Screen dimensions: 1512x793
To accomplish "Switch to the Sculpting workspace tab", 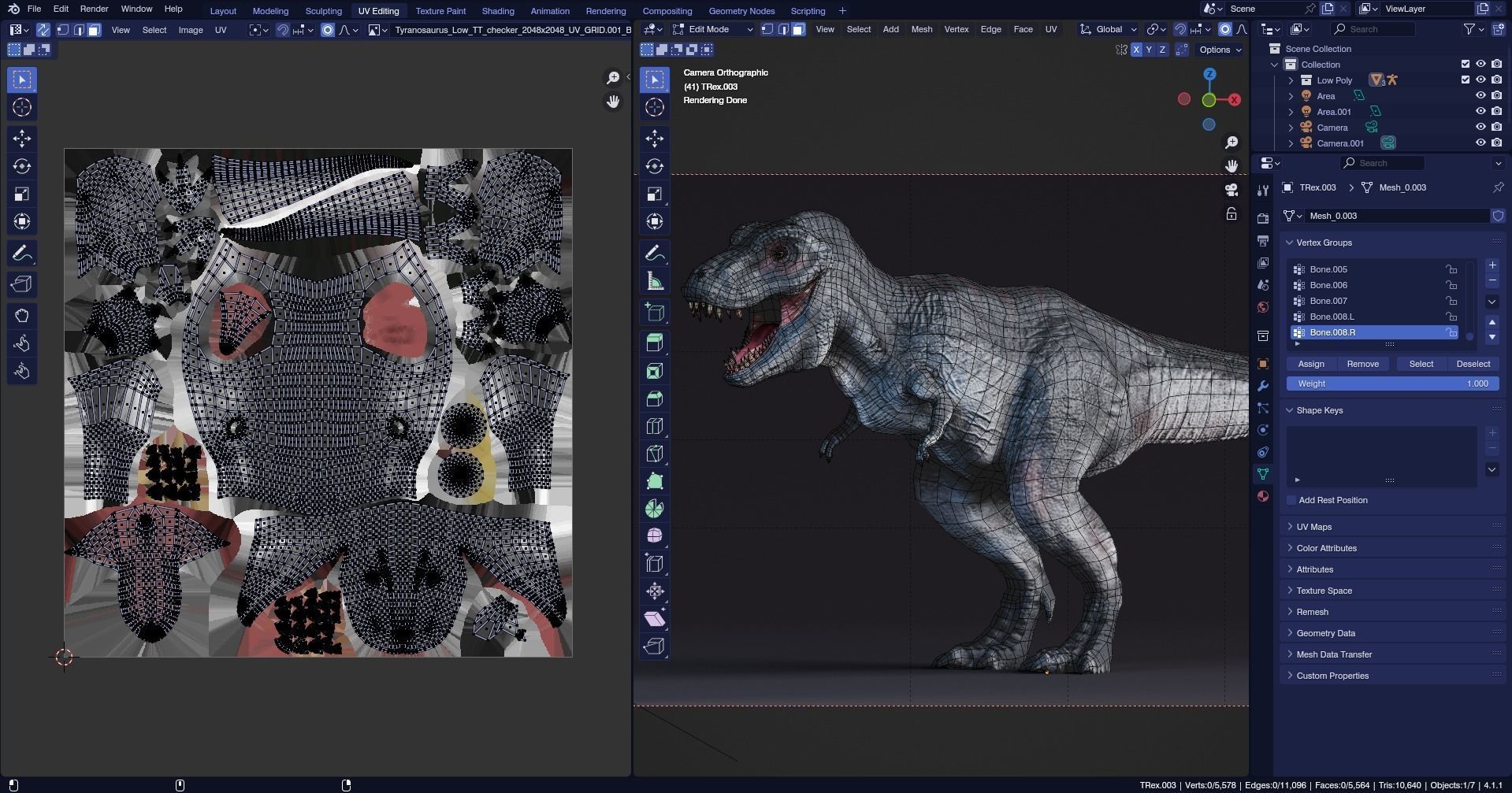I will pos(324,11).
